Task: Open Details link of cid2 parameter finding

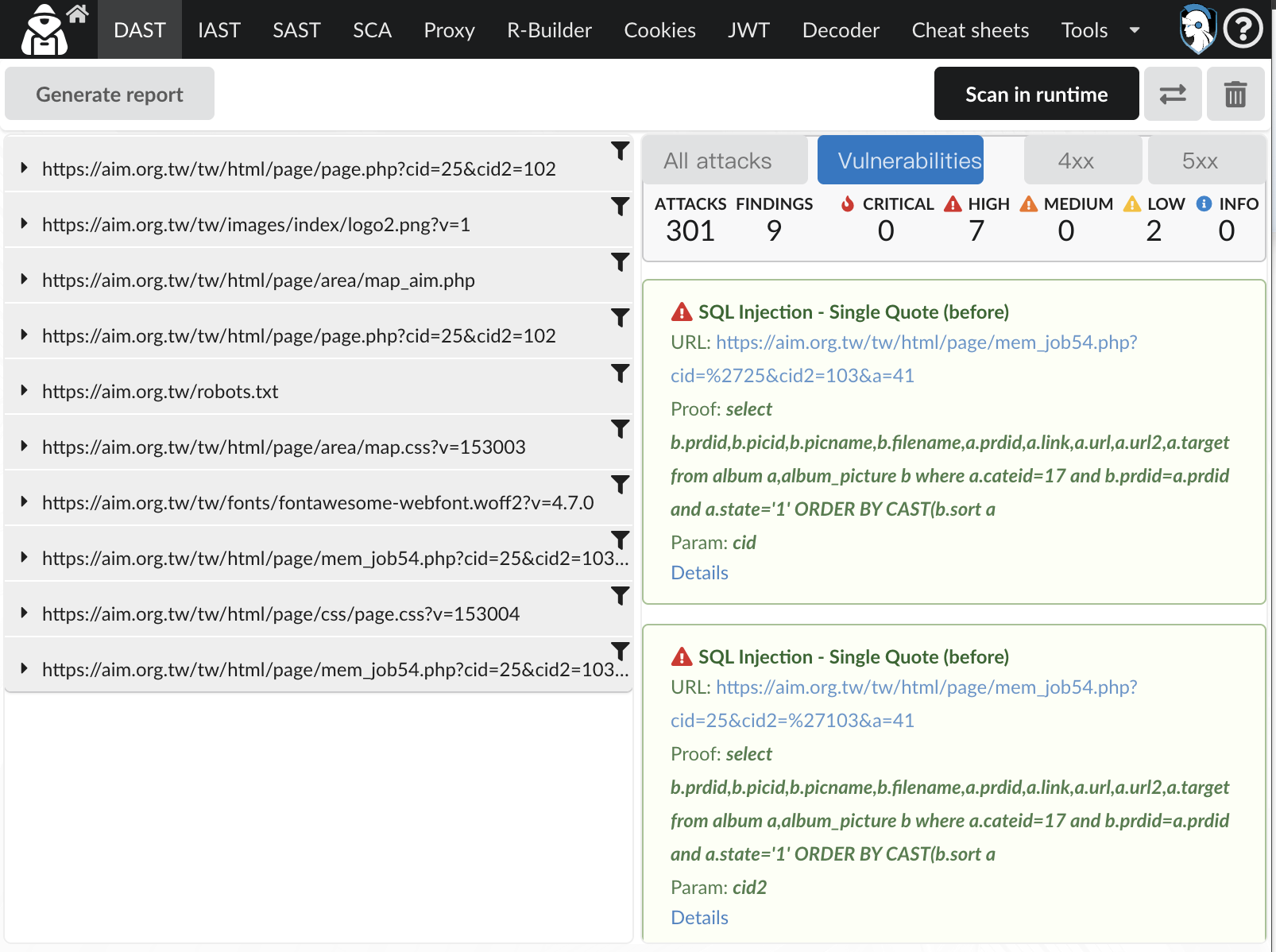Action: coord(699,917)
